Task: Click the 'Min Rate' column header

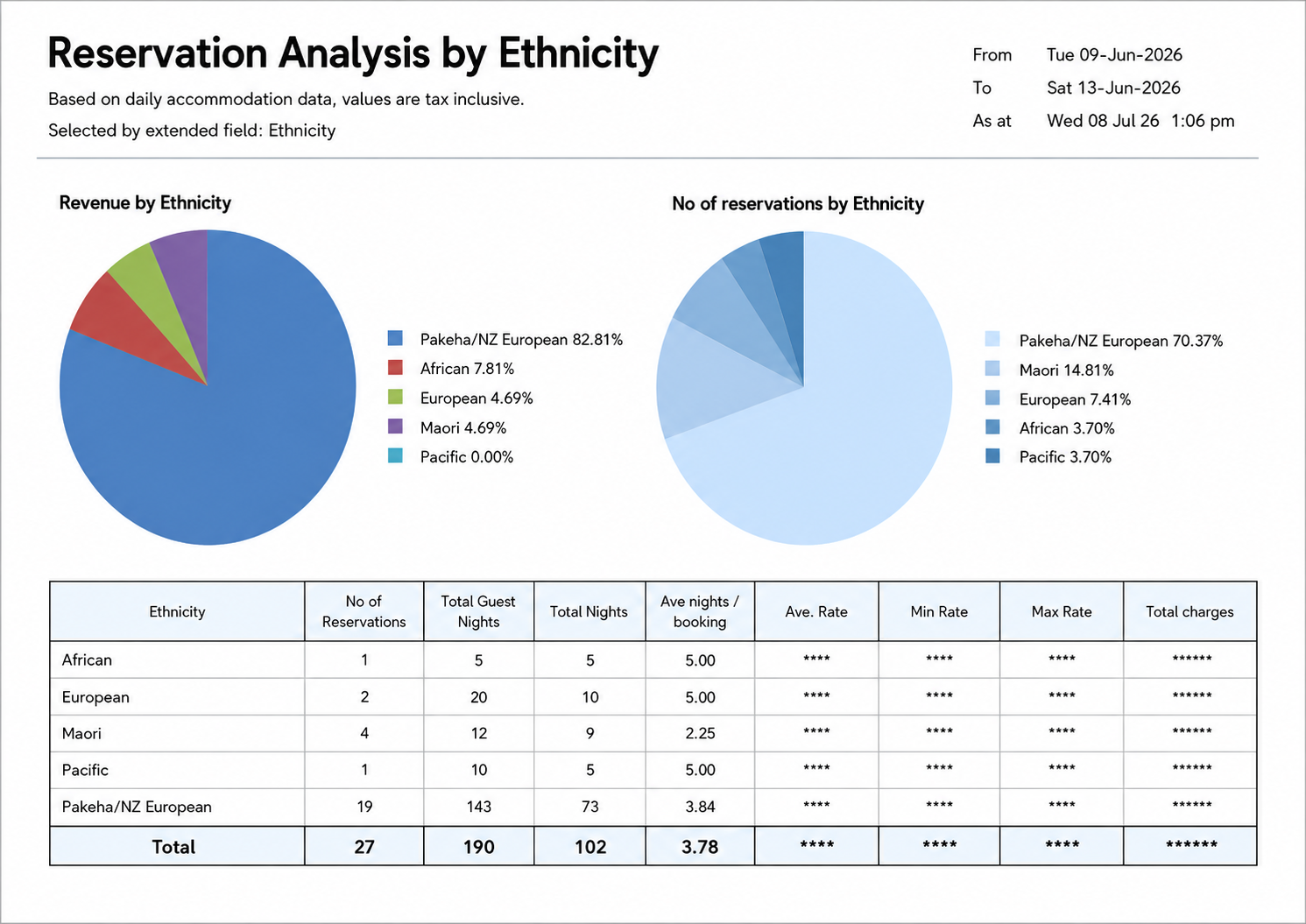Action: (939, 611)
